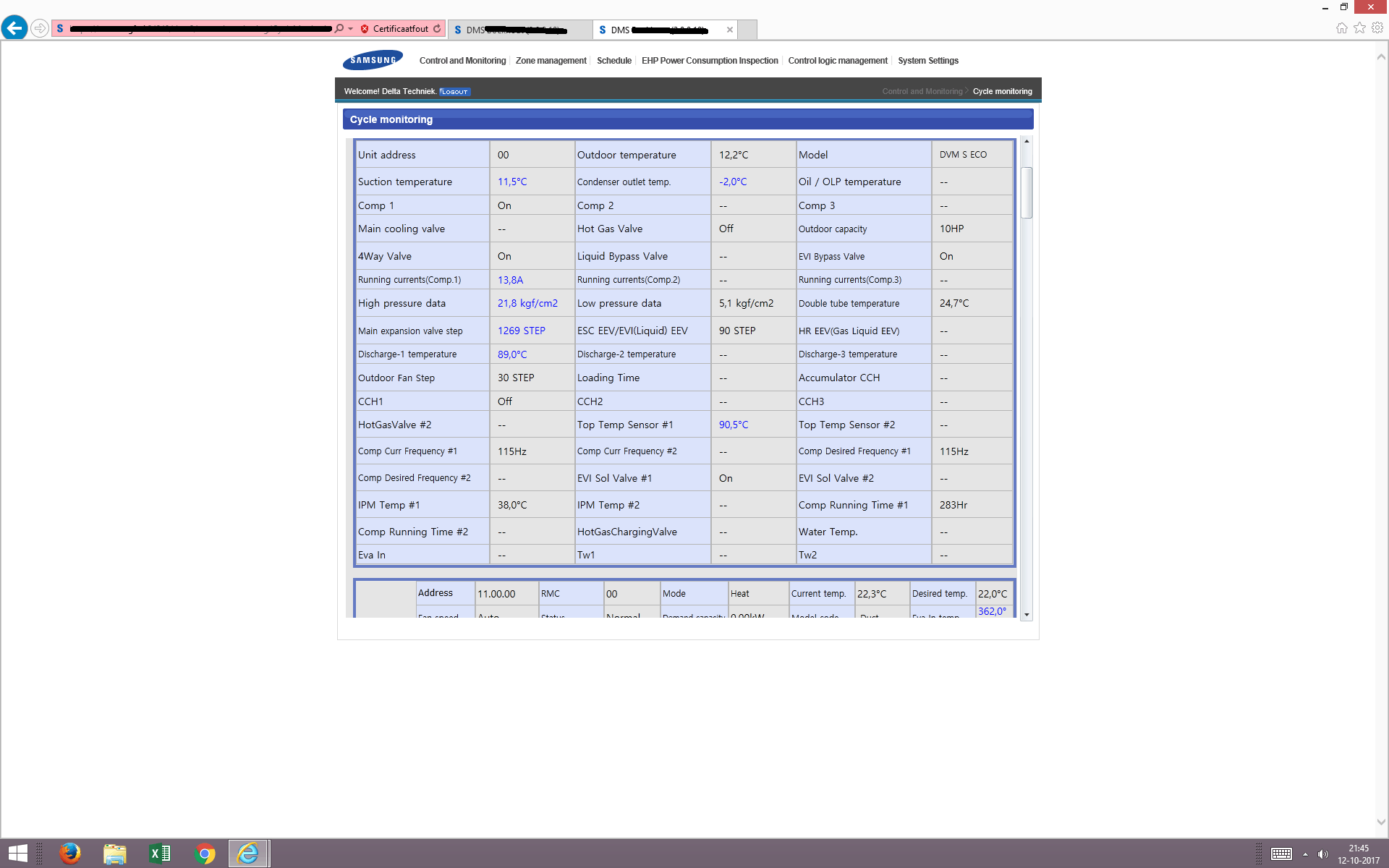Open Excel from the taskbar
The height and width of the screenshot is (868, 1389).
(160, 854)
